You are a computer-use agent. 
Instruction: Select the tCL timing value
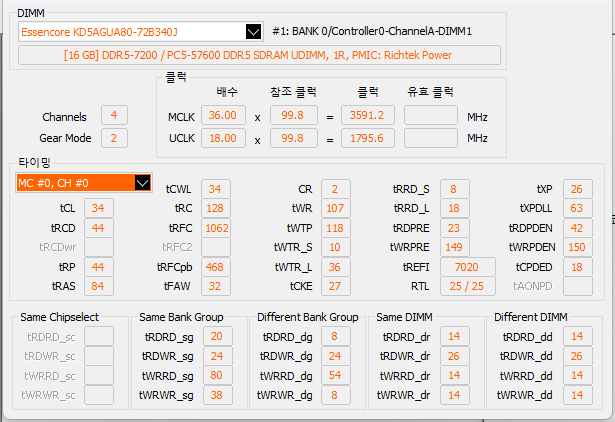pos(97,208)
